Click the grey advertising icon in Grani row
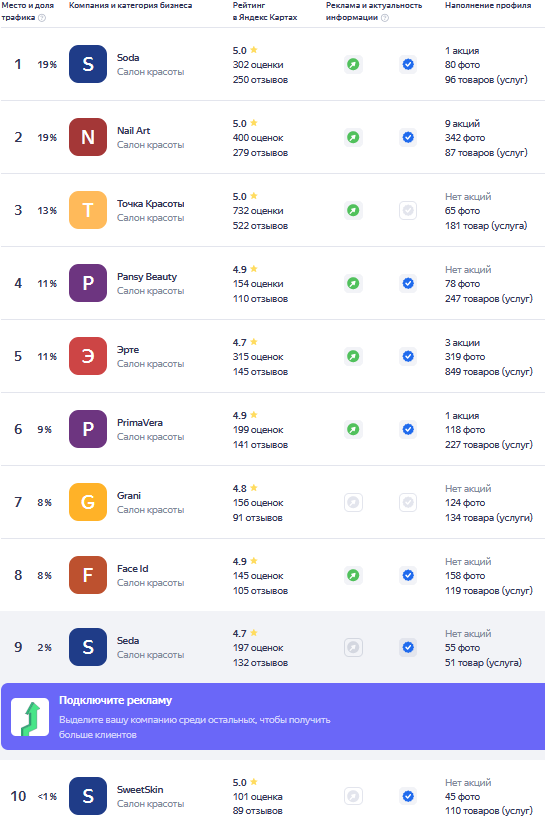Screen dimensions: 545x825 point(354,502)
